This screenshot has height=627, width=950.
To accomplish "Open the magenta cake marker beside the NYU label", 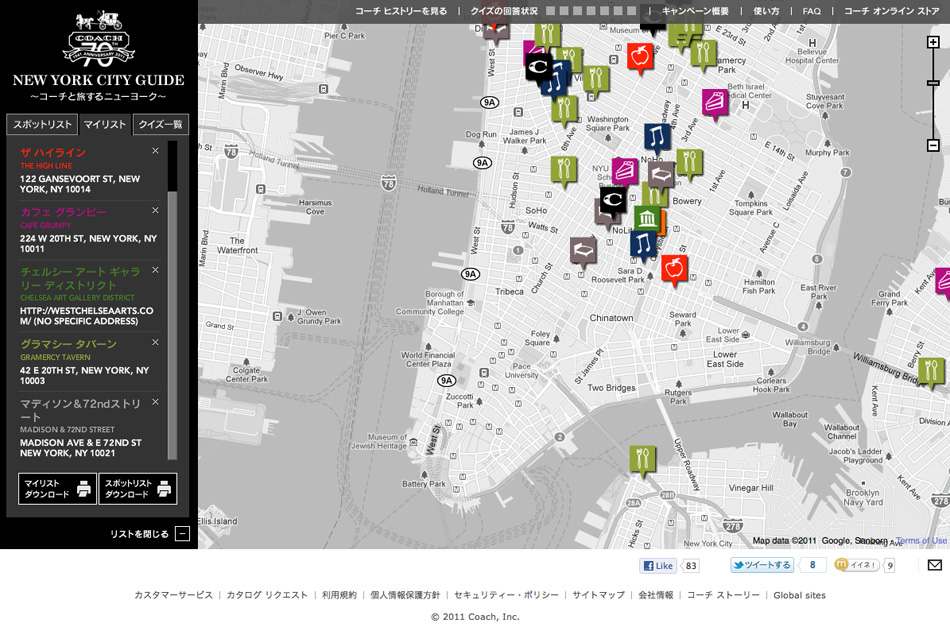I will 625,172.
